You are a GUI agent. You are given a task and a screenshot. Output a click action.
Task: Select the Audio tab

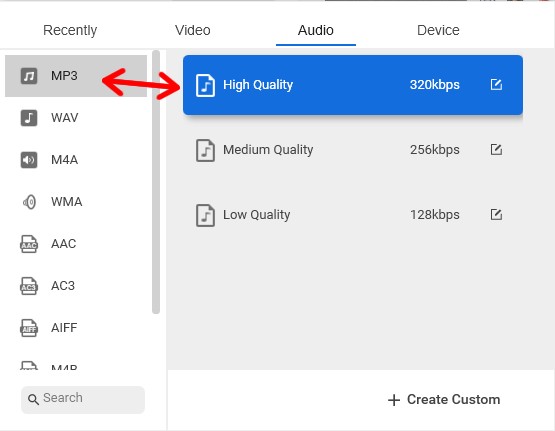tap(316, 30)
